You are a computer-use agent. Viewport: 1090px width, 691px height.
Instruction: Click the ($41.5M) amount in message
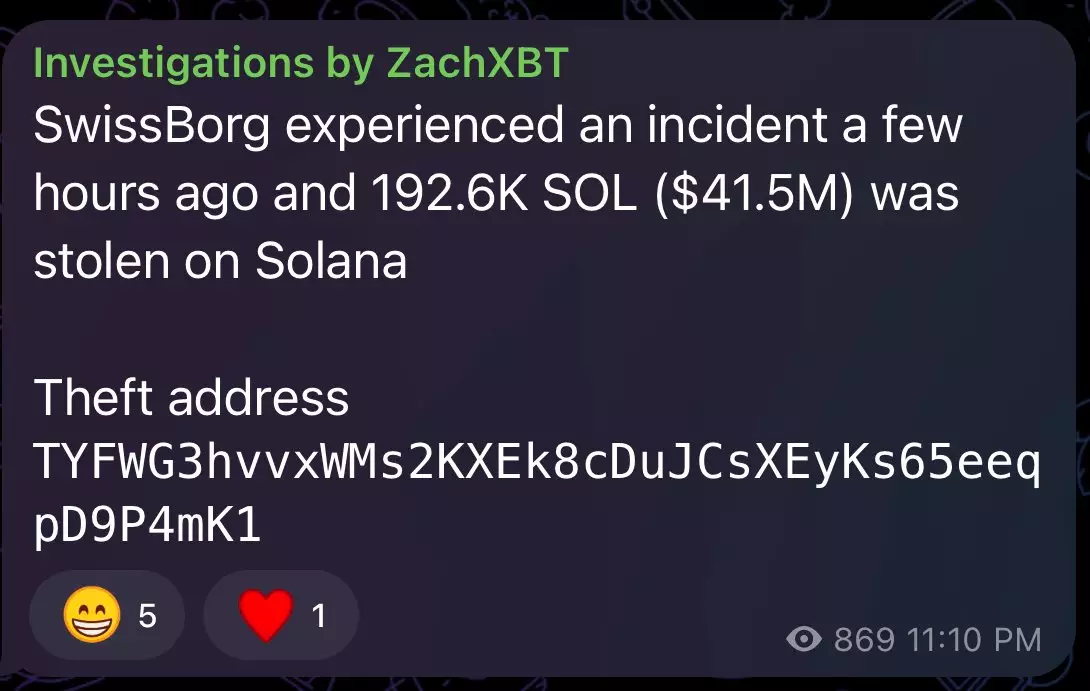point(754,193)
